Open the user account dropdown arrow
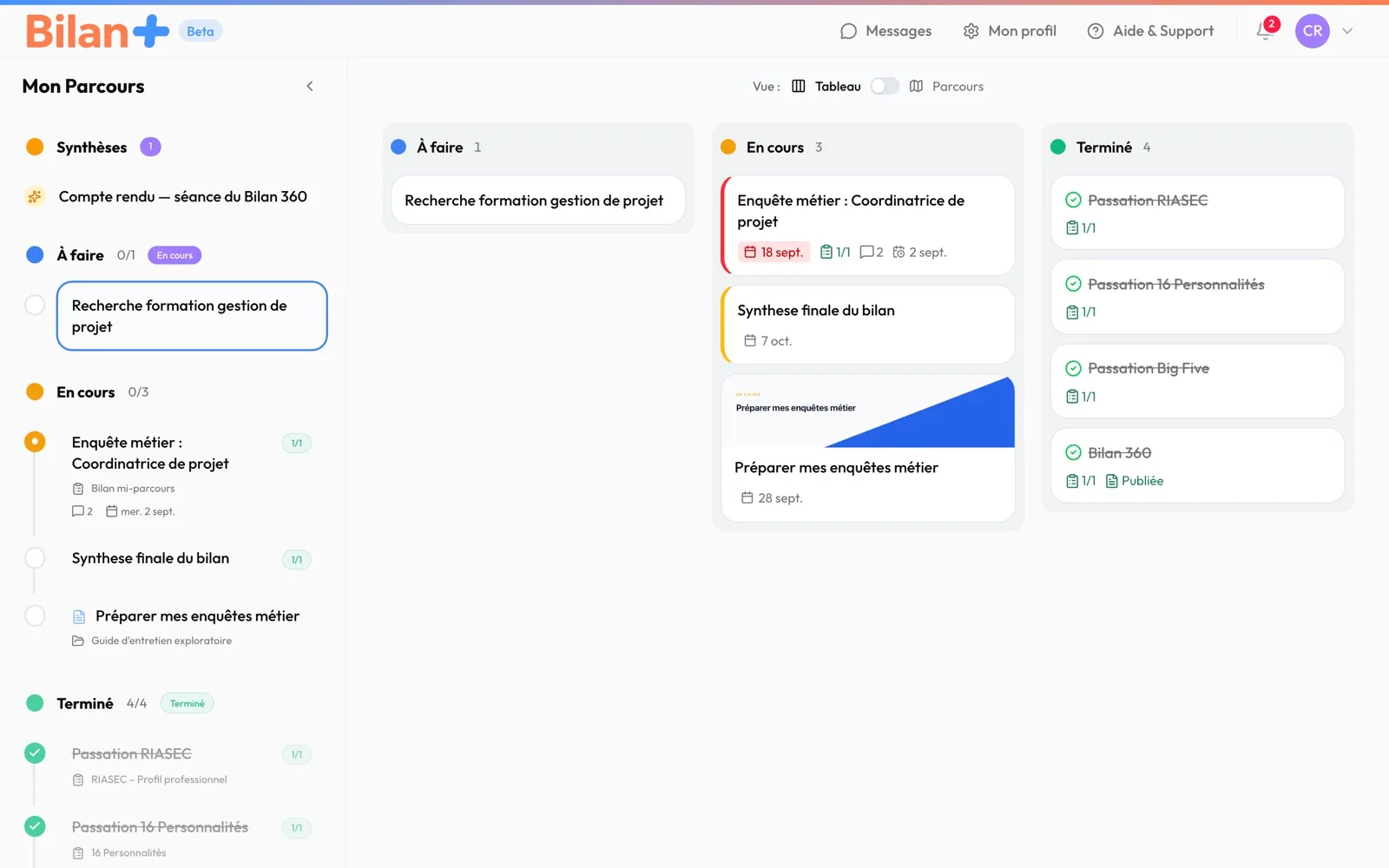This screenshot has height=868, width=1389. click(x=1347, y=31)
